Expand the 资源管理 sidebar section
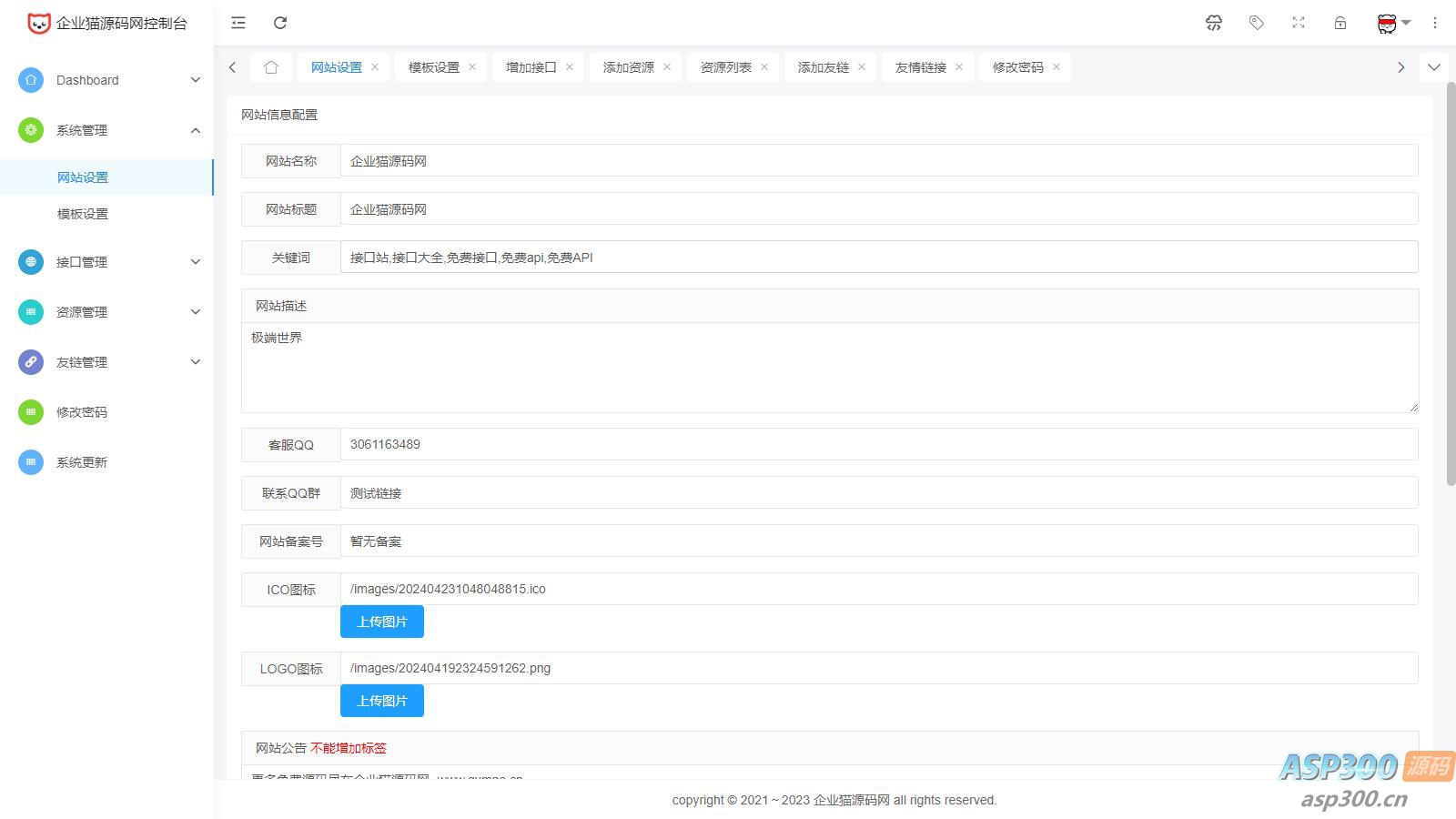This screenshot has width=1456, height=819. [x=81, y=312]
